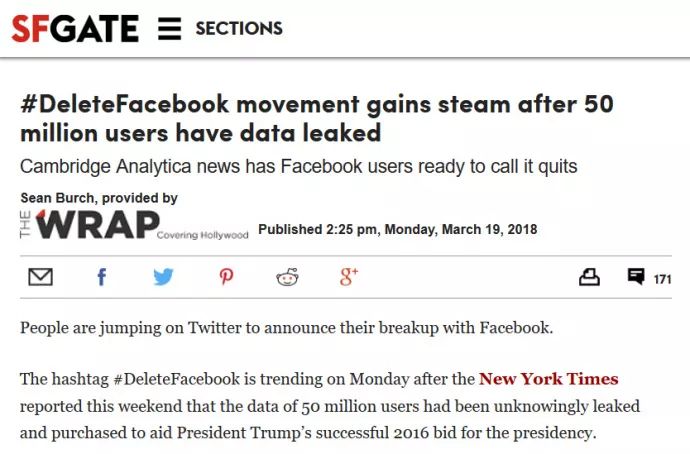Print the article using printer icon

(589, 277)
